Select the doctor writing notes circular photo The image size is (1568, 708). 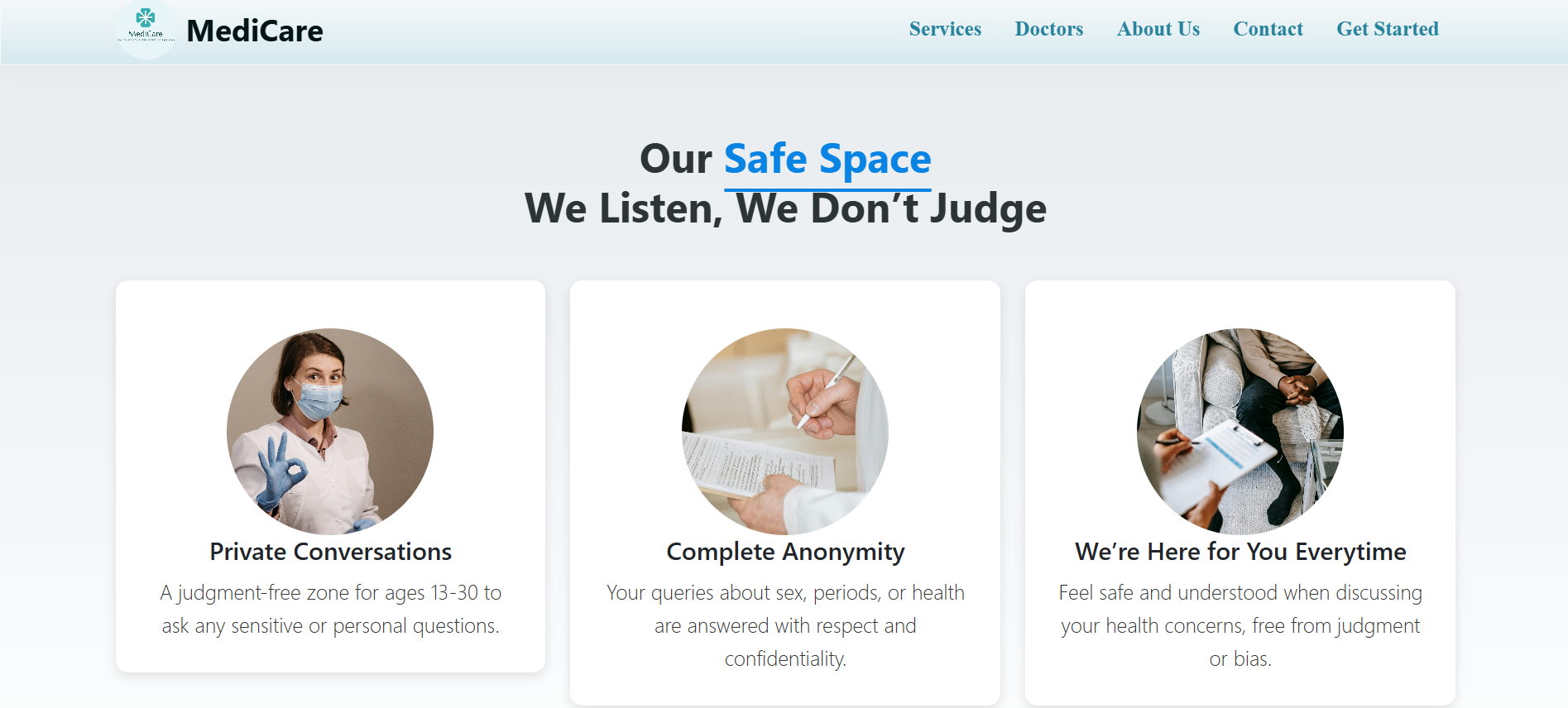785,432
